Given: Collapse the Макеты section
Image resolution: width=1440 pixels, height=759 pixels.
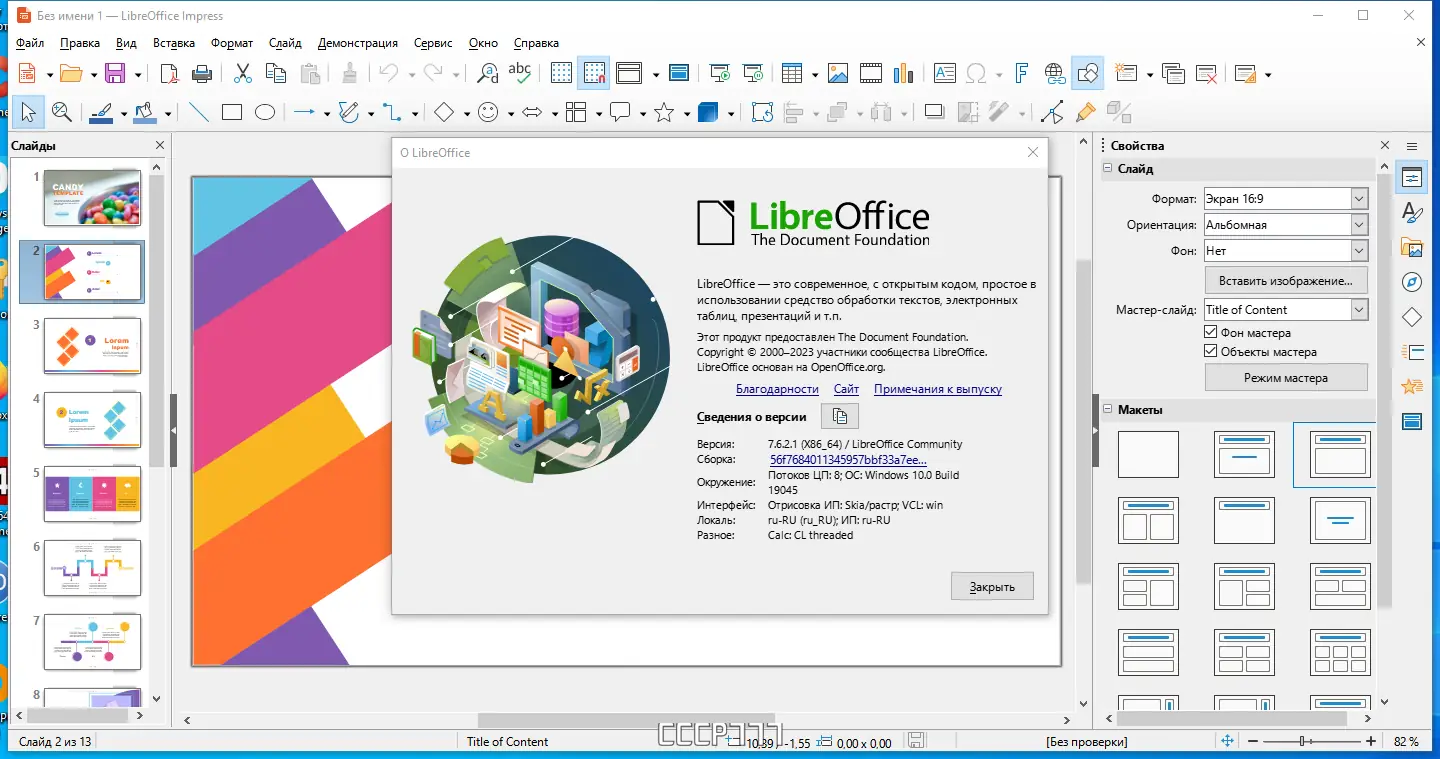Looking at the screenshot, I should [1108, 409].
